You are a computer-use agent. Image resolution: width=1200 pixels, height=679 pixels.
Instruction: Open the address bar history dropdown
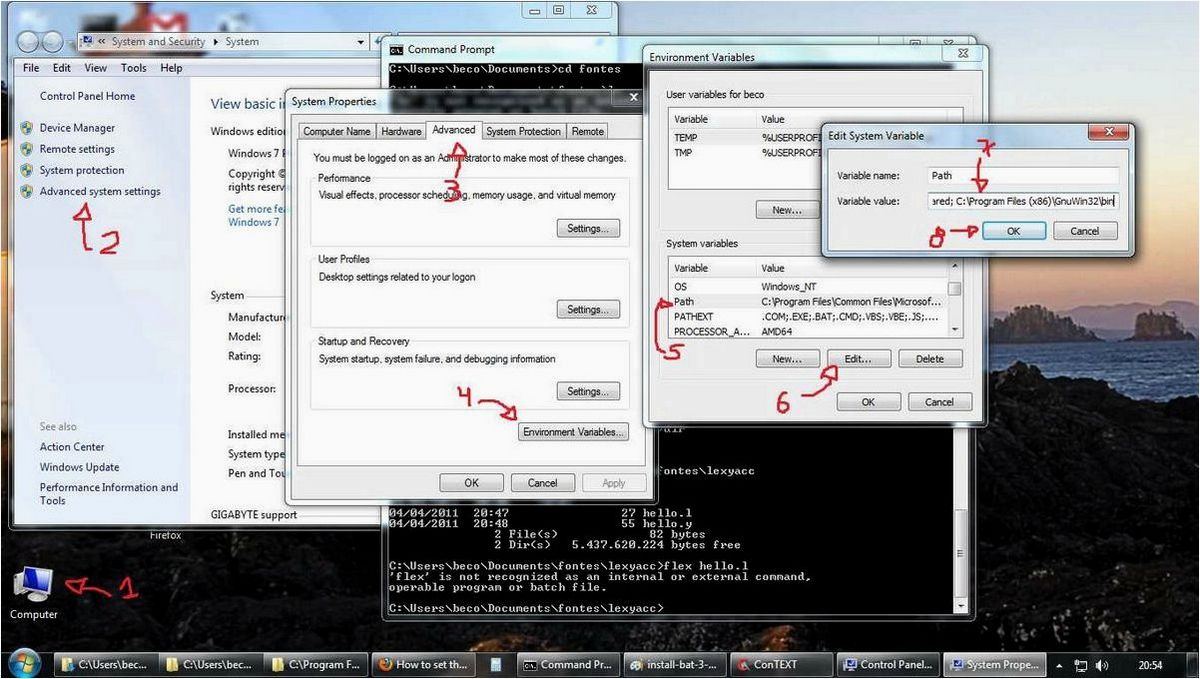[362, 42]
